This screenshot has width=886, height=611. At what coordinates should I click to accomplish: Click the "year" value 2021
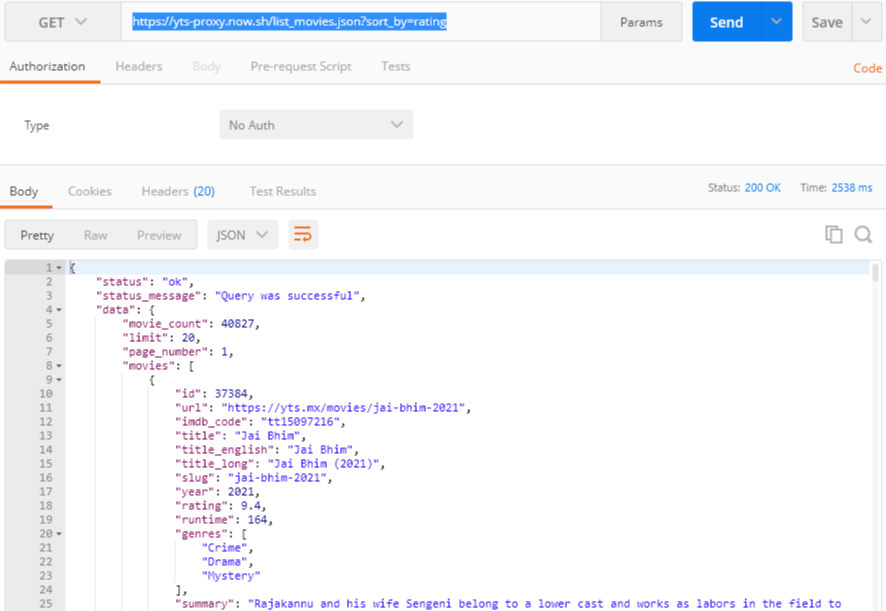pyautogui.click(x=241, y=492)
